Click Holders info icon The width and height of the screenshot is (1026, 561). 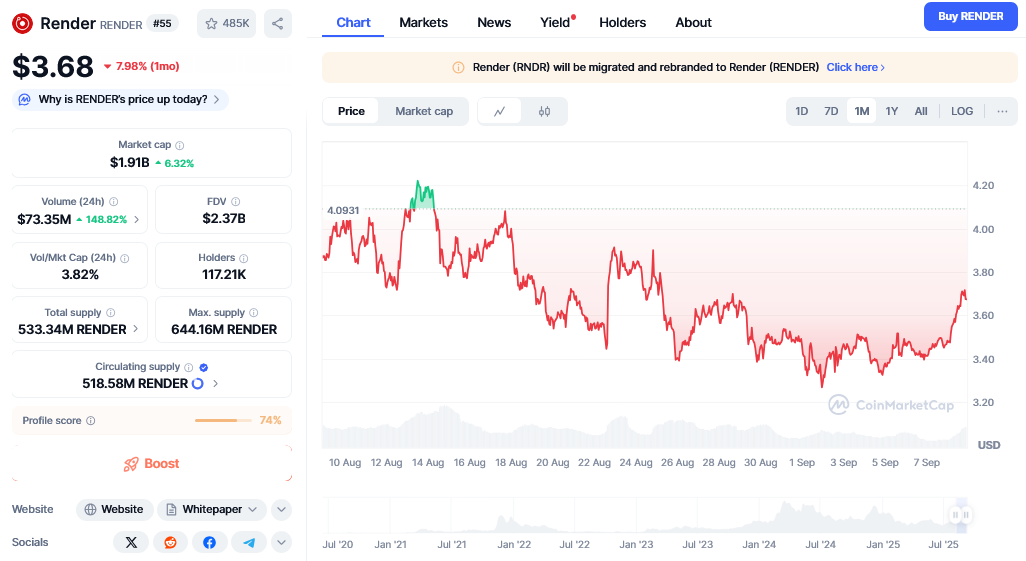243,258
